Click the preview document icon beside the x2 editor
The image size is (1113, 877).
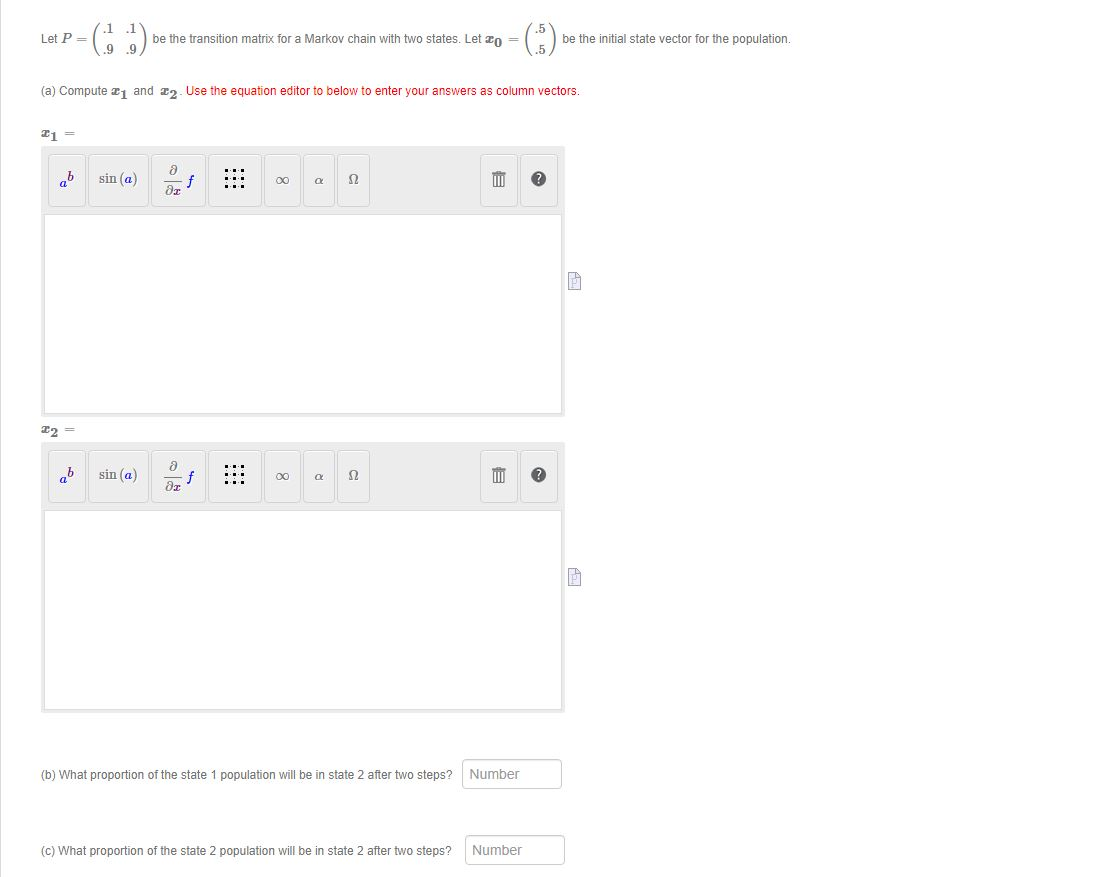574,577
